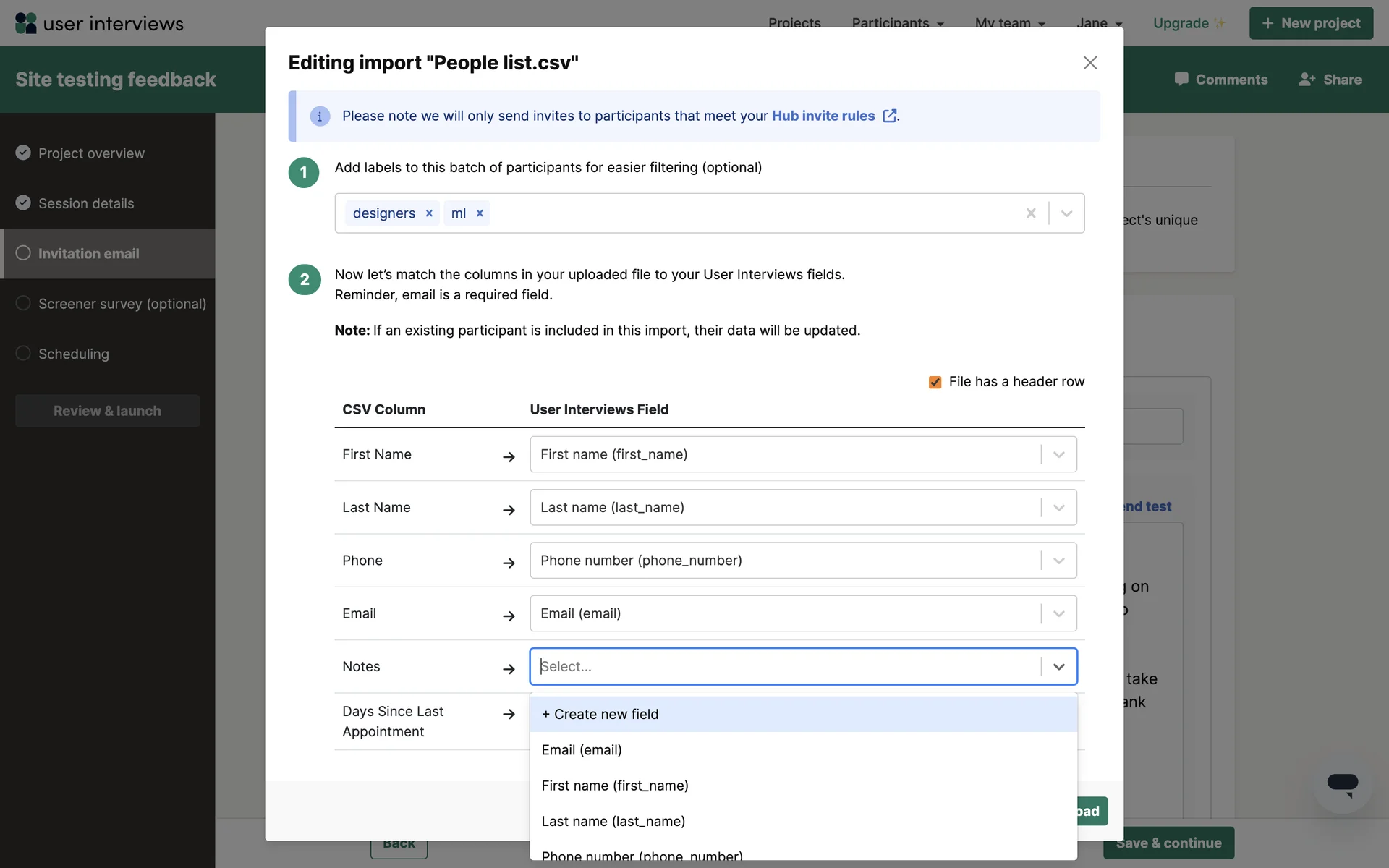Viewport: 1389px width, 868px height.
Task: Select + Create new field option
Action: 600,714
